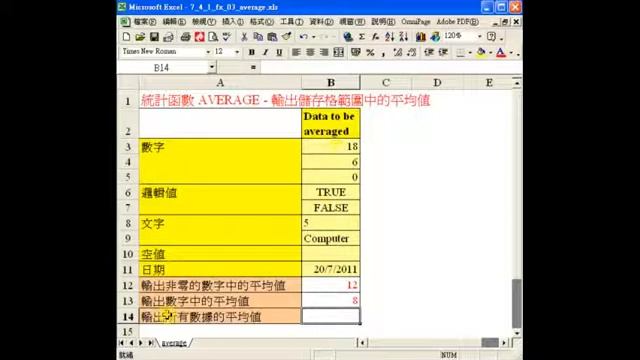Run the Spelling check icon
The width and height of the screenshot is (640, 360).
tap(227, 37)
